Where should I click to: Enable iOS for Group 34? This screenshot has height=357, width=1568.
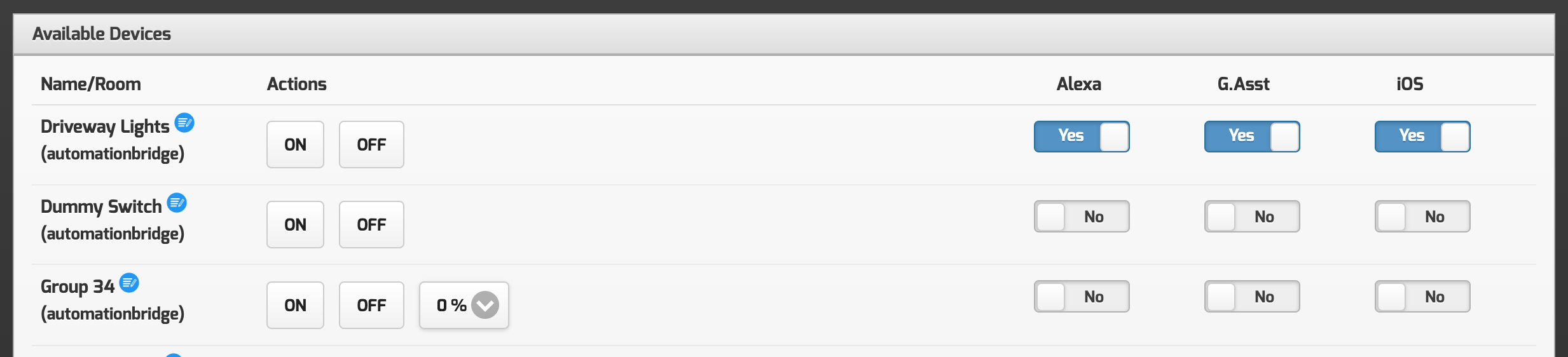click(1422, 297)
